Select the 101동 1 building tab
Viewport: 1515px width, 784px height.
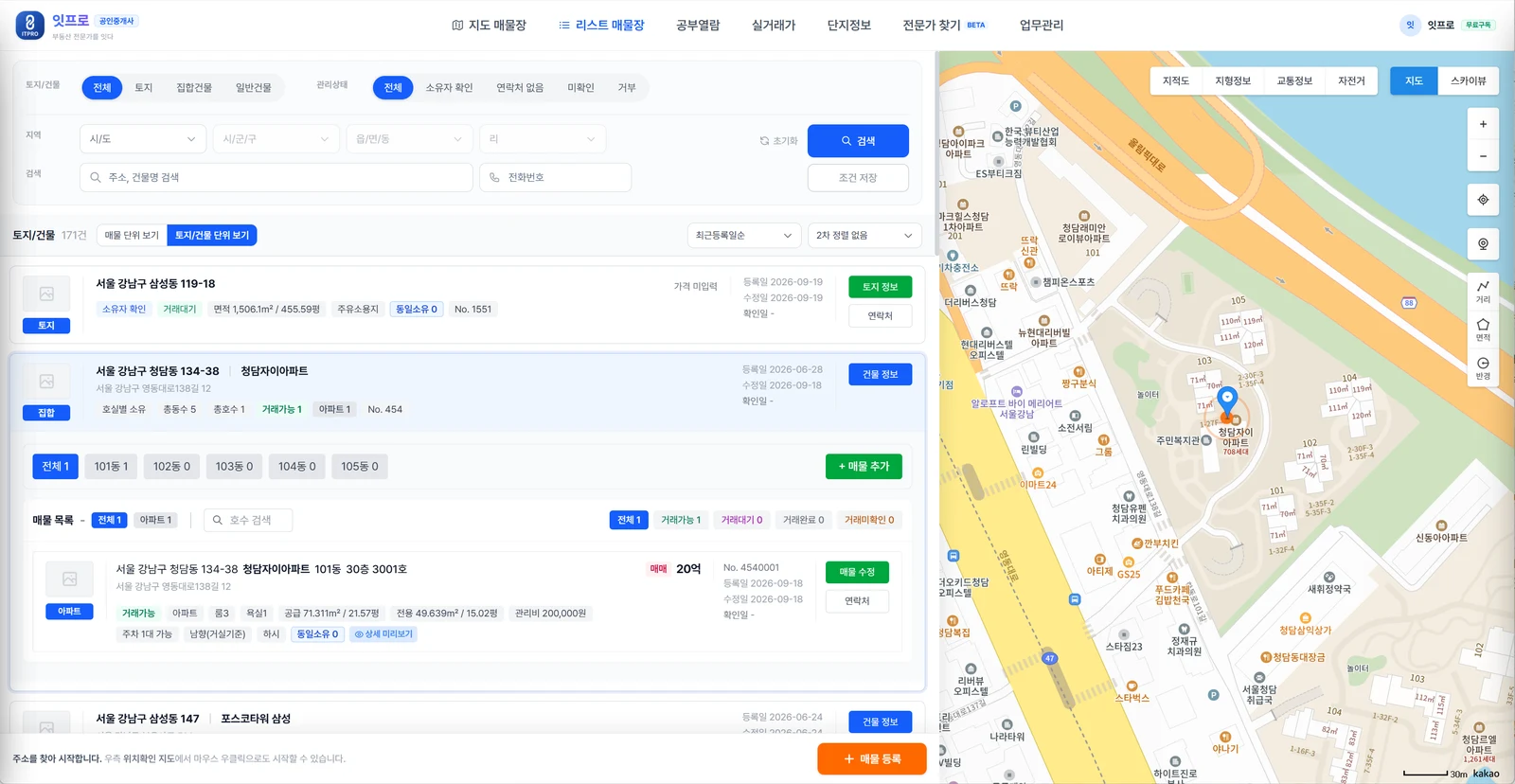[x=111, y=467]
